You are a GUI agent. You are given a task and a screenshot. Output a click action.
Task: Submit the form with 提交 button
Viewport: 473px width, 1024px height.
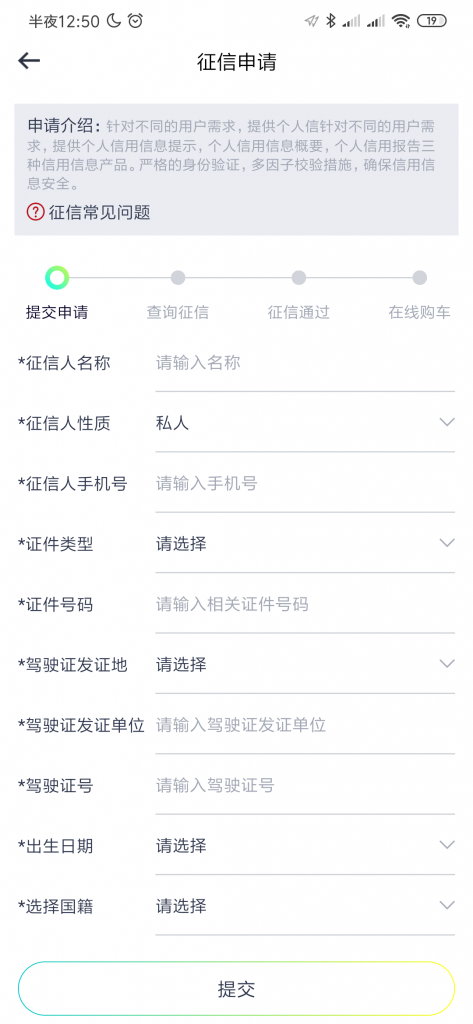point(236,989)
